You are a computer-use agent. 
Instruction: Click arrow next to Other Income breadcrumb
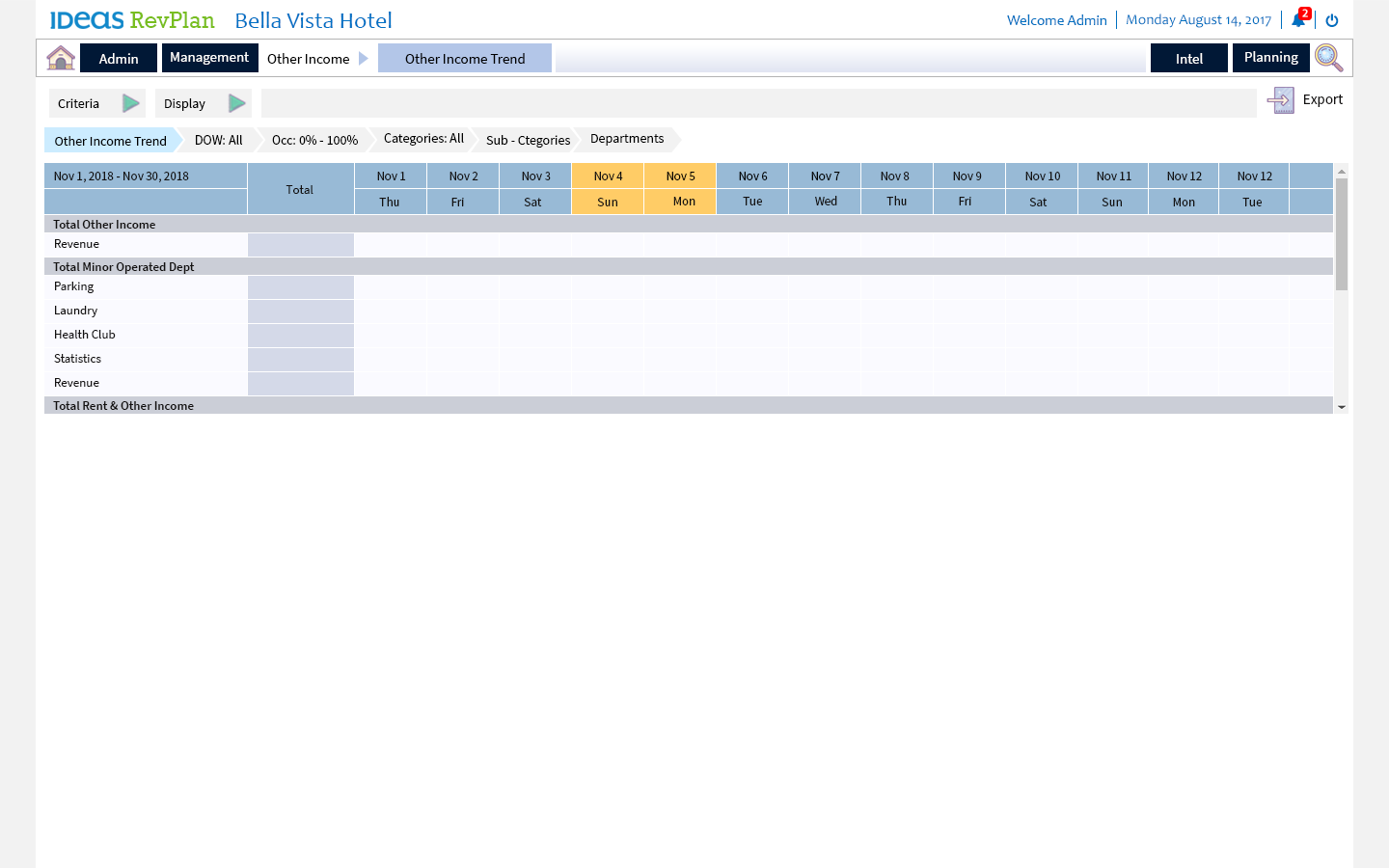(364, 58)
